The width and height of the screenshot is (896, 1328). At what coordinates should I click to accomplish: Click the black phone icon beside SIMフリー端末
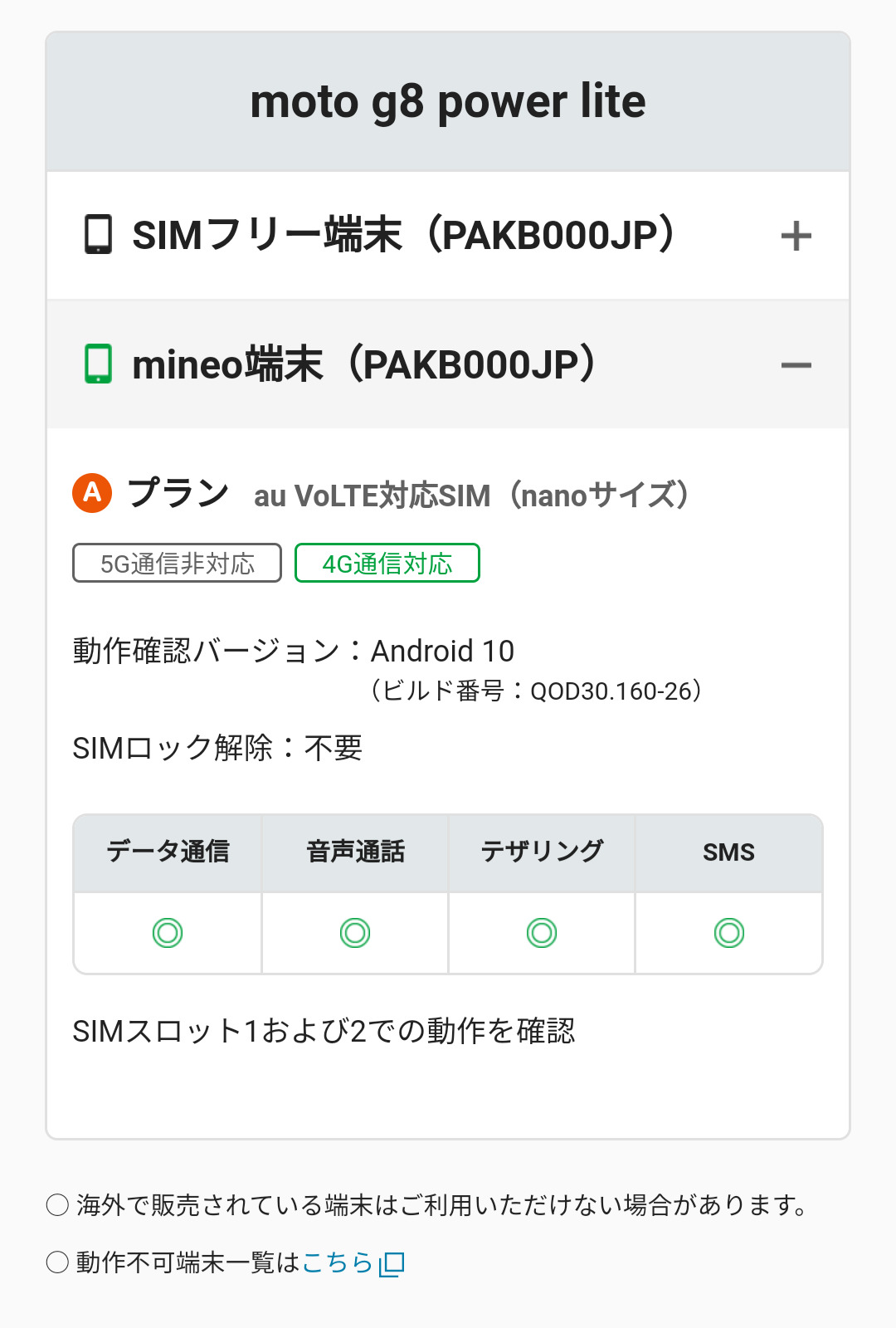pyautogui.click(x=98, y=235)
